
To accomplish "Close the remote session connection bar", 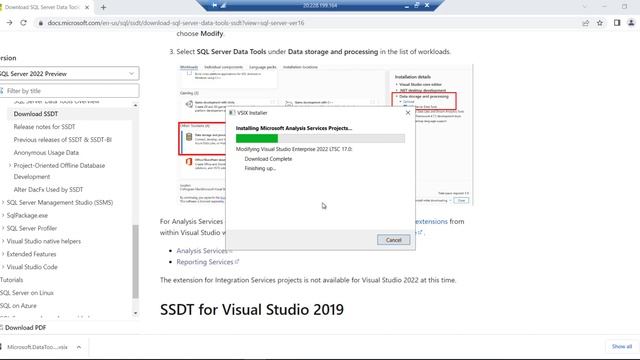I will point(427,5).
